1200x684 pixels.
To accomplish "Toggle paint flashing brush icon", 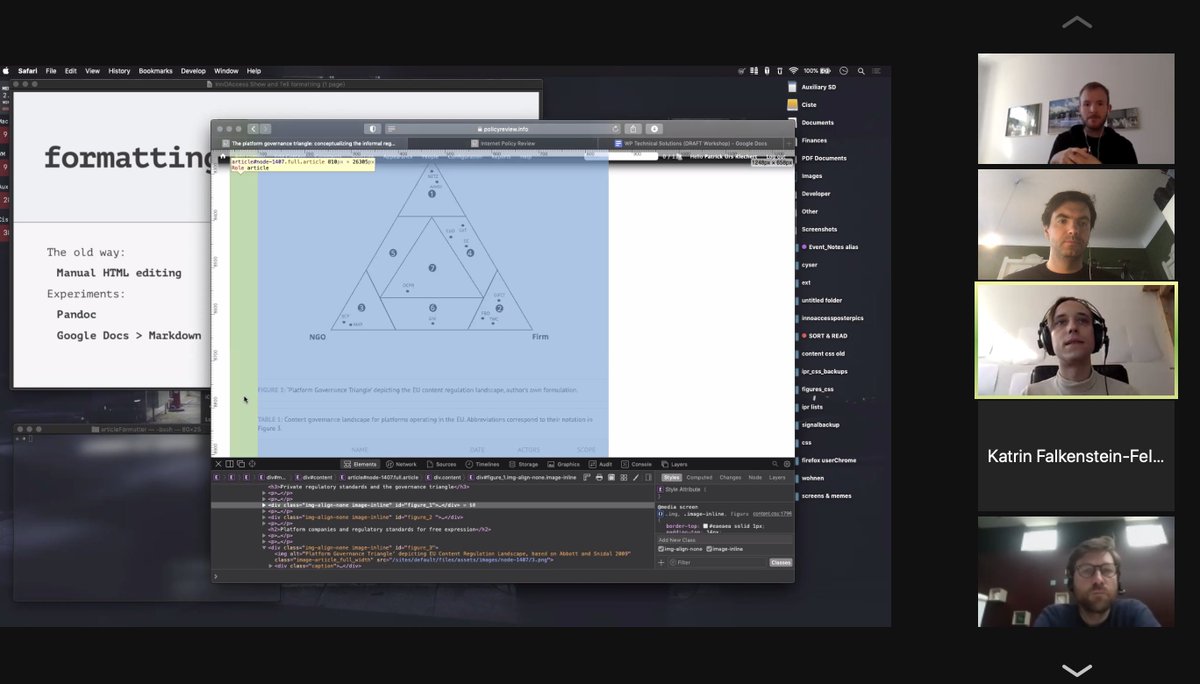I will click(x=636, y=477).
